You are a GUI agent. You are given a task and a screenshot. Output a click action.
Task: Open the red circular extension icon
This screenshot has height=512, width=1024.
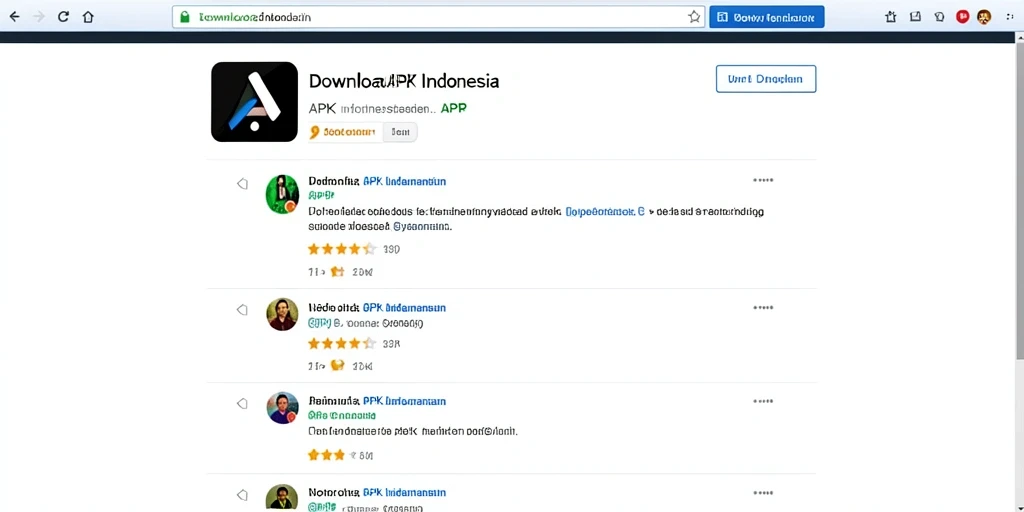pos(962,17)
